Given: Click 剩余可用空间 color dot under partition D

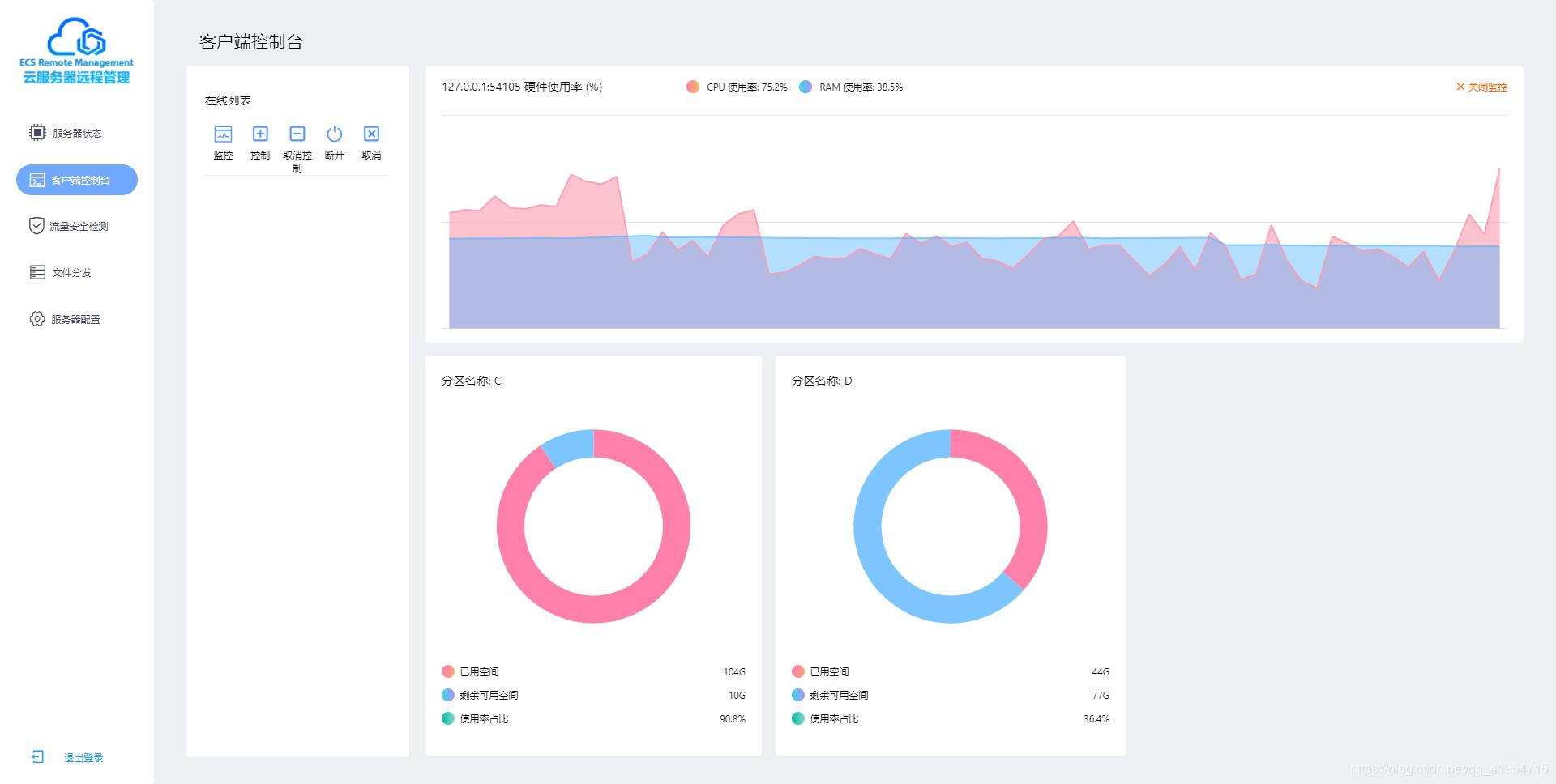Looking at the screenshot, I should coord(797,695).
